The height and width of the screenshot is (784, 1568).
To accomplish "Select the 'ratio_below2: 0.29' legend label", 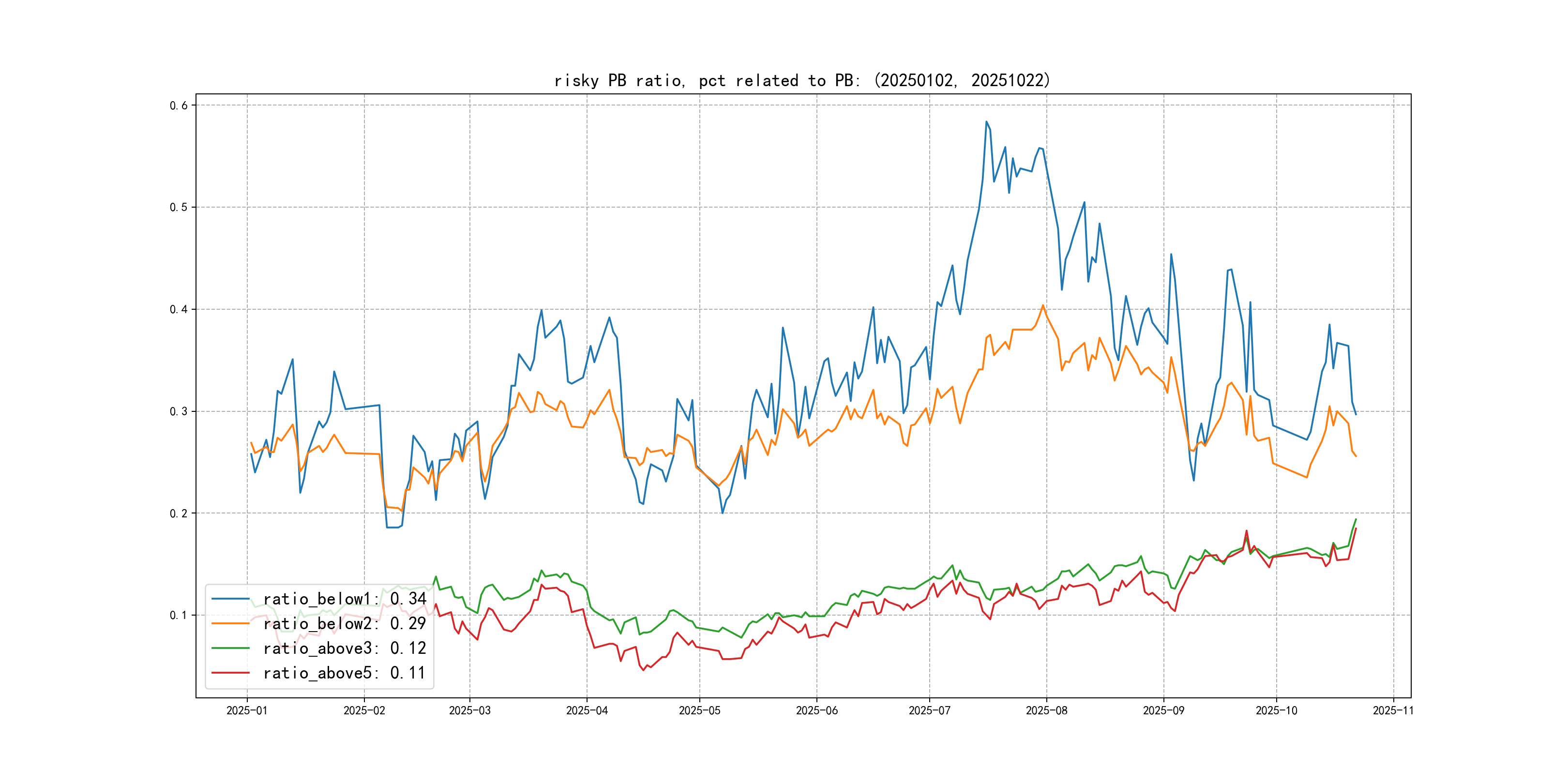I will click(345, 623).
